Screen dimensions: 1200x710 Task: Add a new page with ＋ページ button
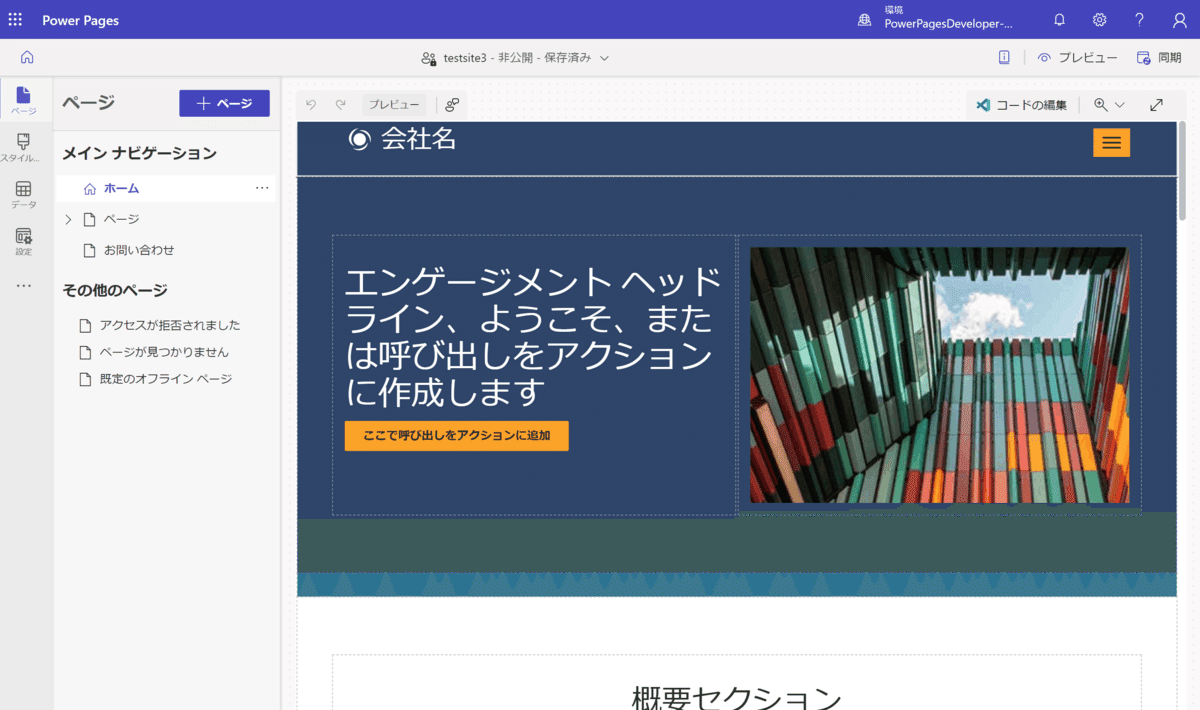coord(224,103)
